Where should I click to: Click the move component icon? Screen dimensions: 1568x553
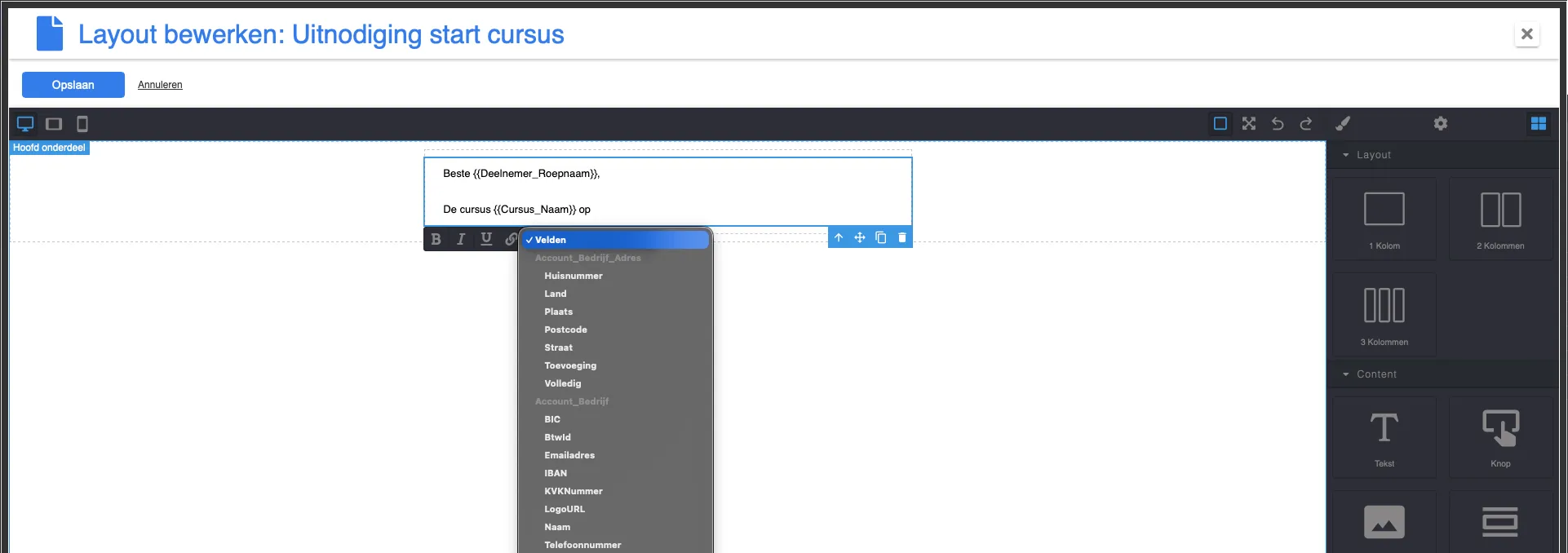tap(860, 237)
